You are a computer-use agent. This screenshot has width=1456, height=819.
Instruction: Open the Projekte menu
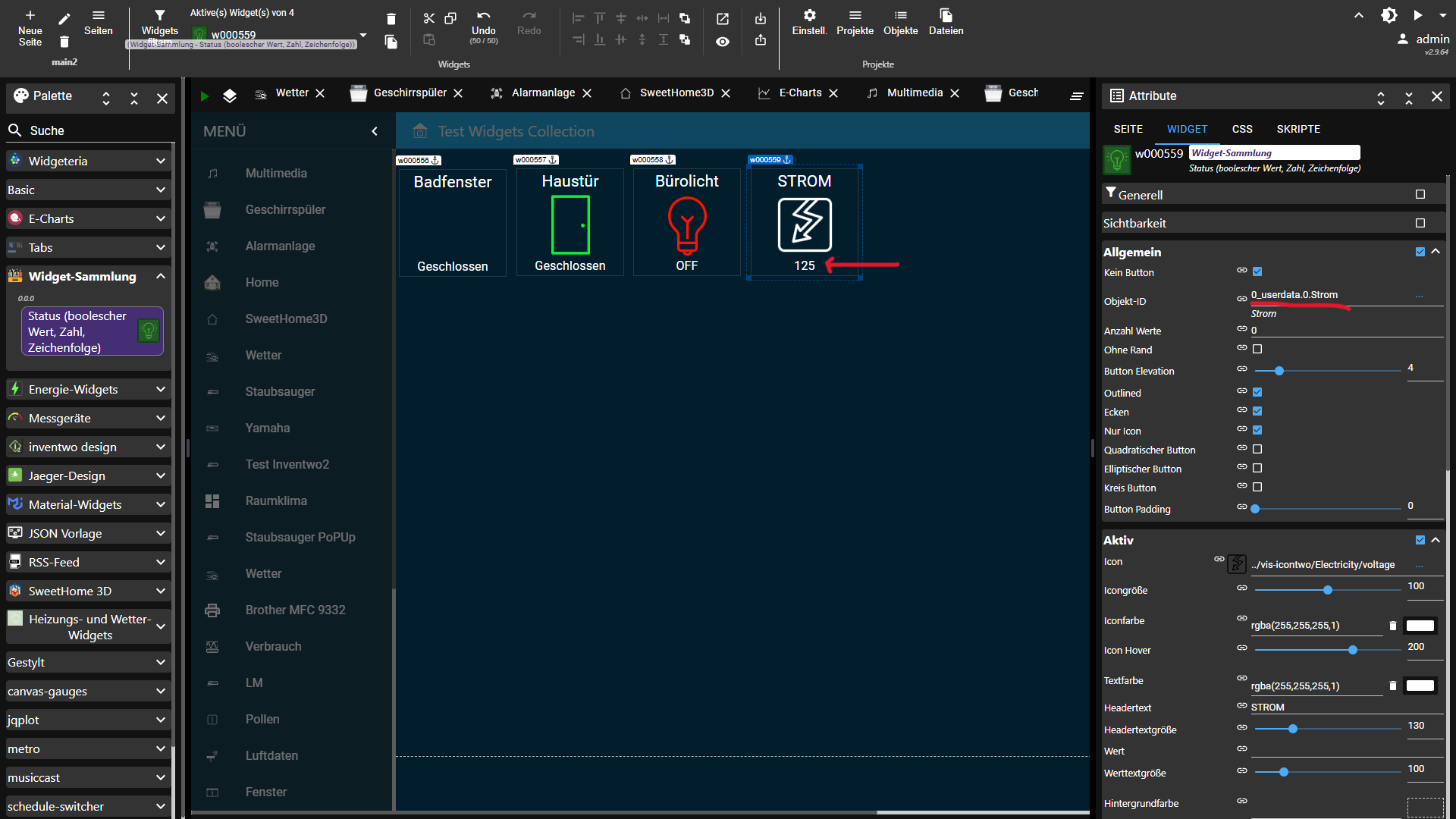[855, 23]
